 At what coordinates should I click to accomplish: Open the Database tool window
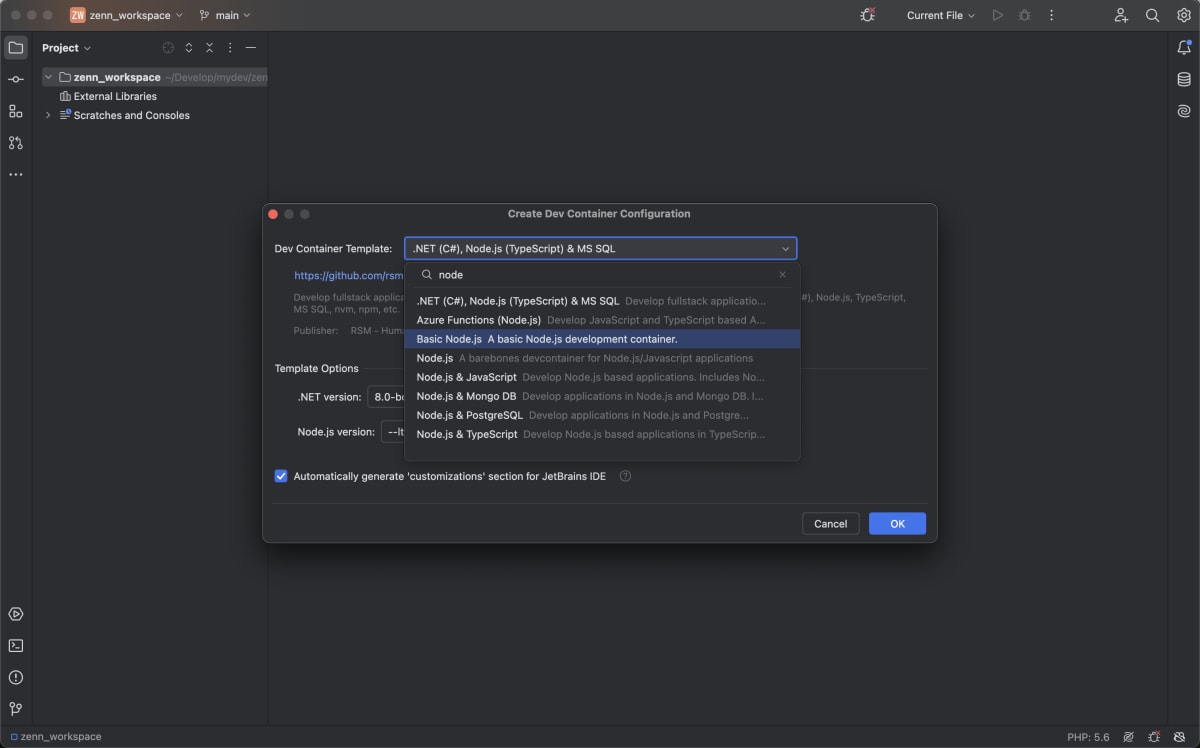point(1184,79)
